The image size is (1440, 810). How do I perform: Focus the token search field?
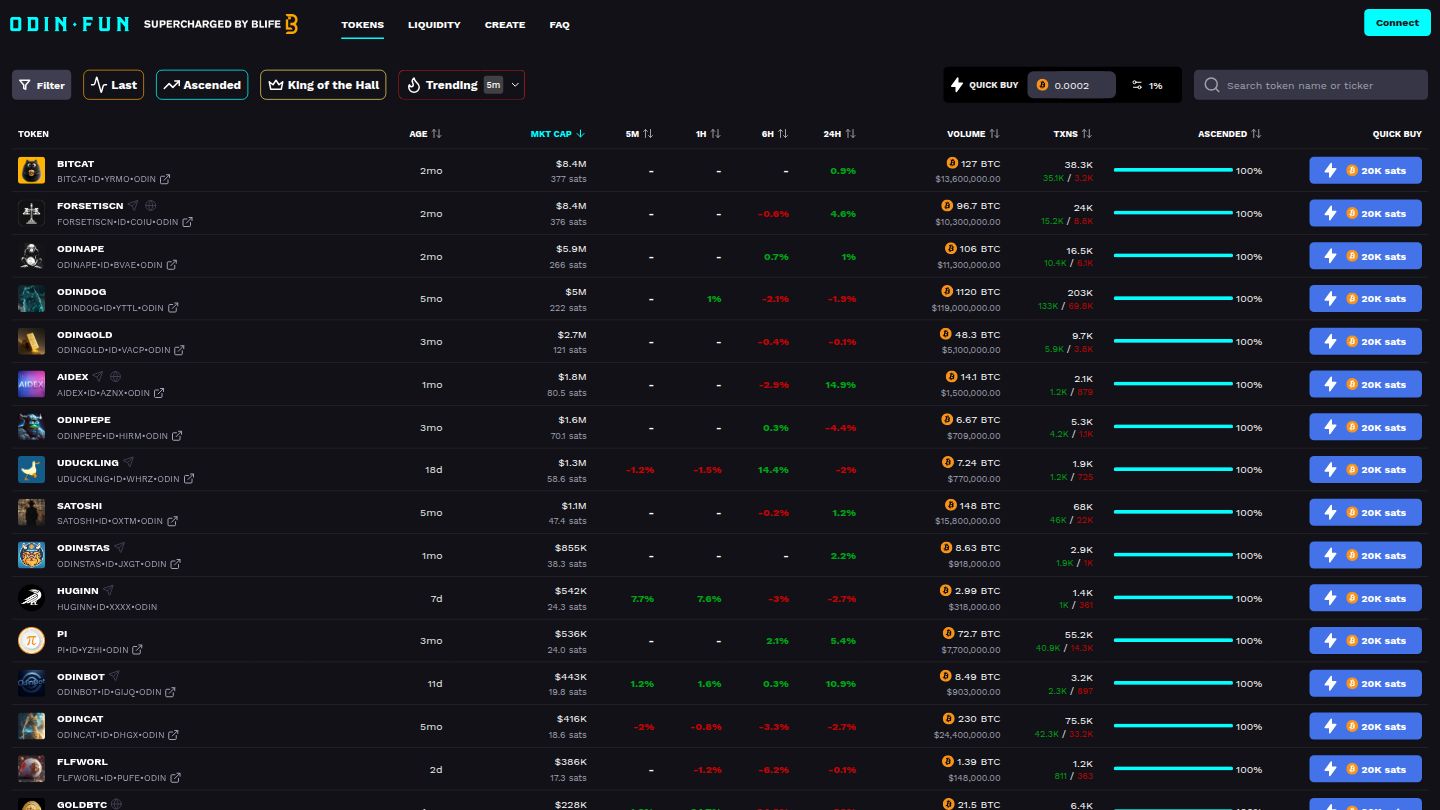(x=1311, y=85)
